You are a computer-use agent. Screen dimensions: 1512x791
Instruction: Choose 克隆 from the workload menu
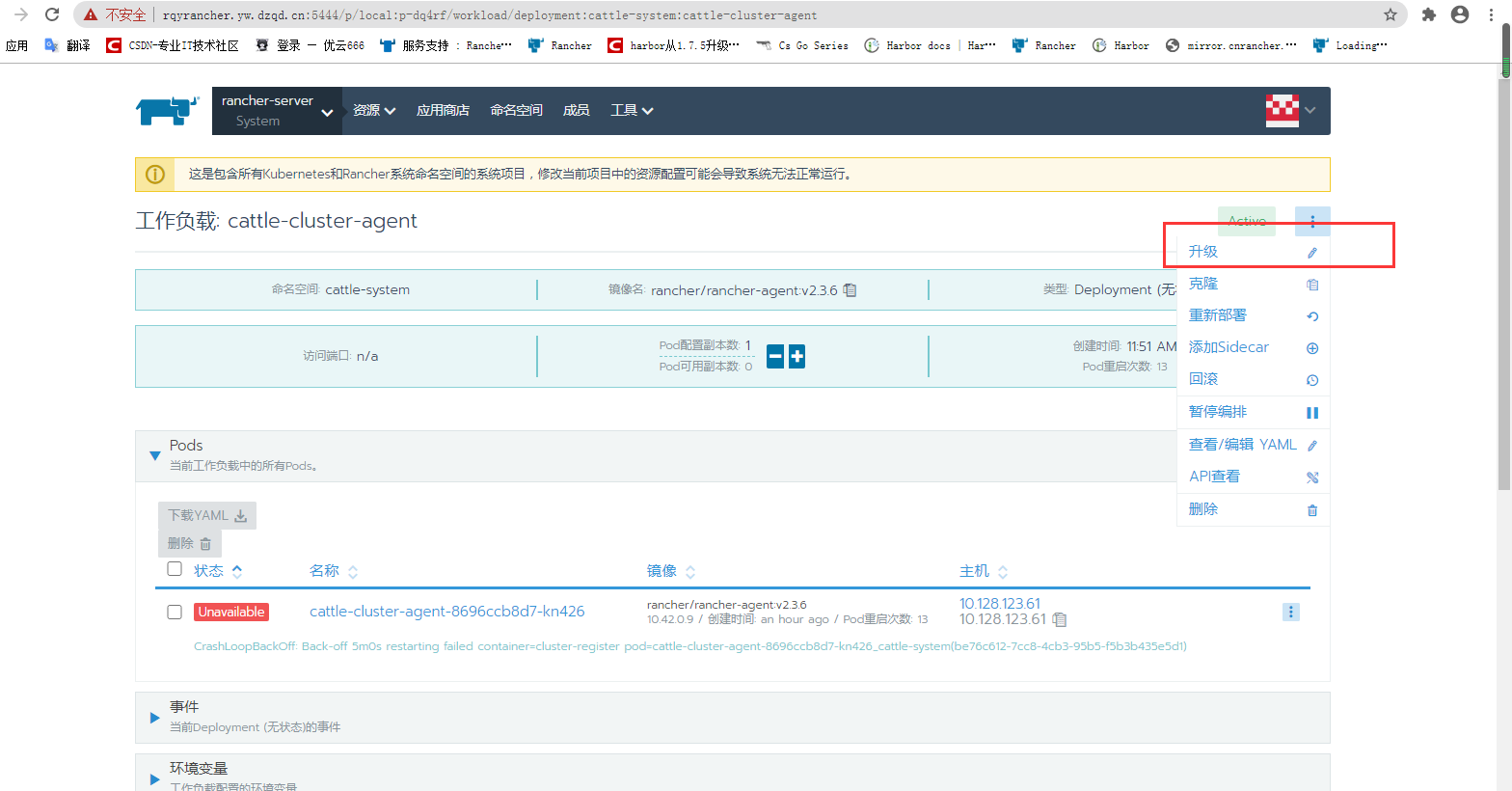coord(1254,284)
